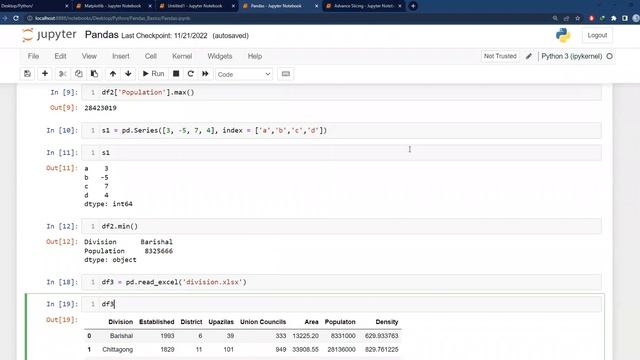Paste cells below icon

coord(94,74)
